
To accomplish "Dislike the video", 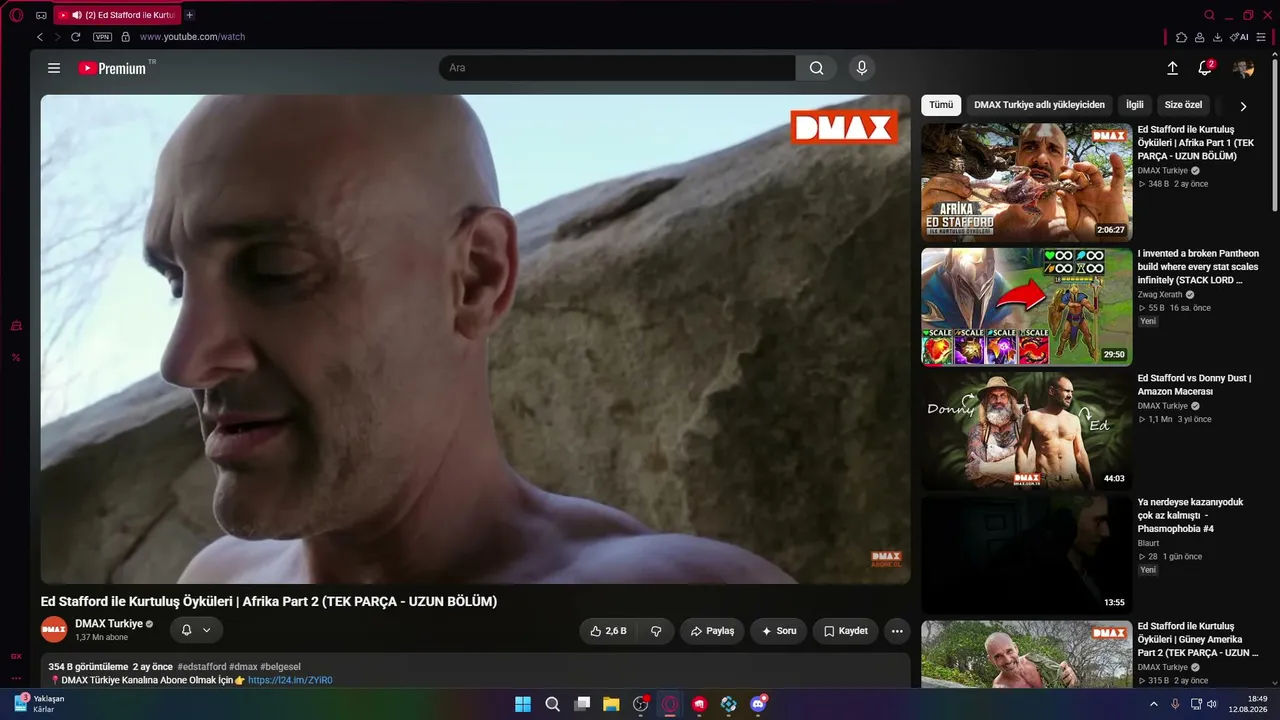I will tap(656, 631).
